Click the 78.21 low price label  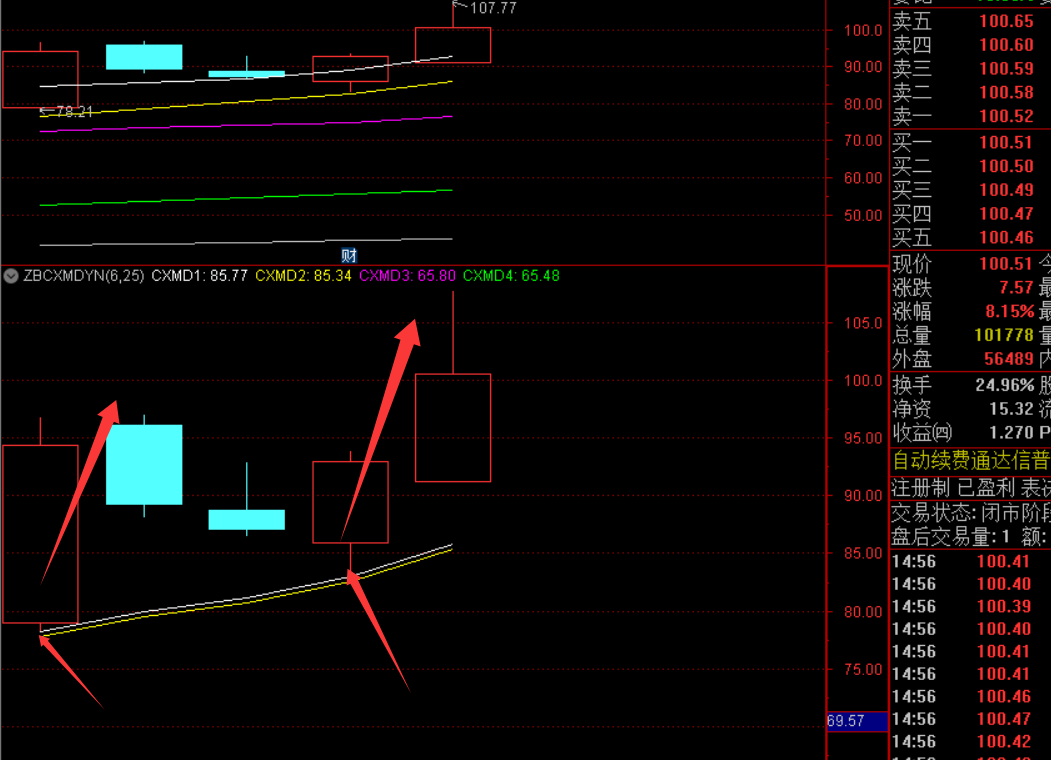74,112
